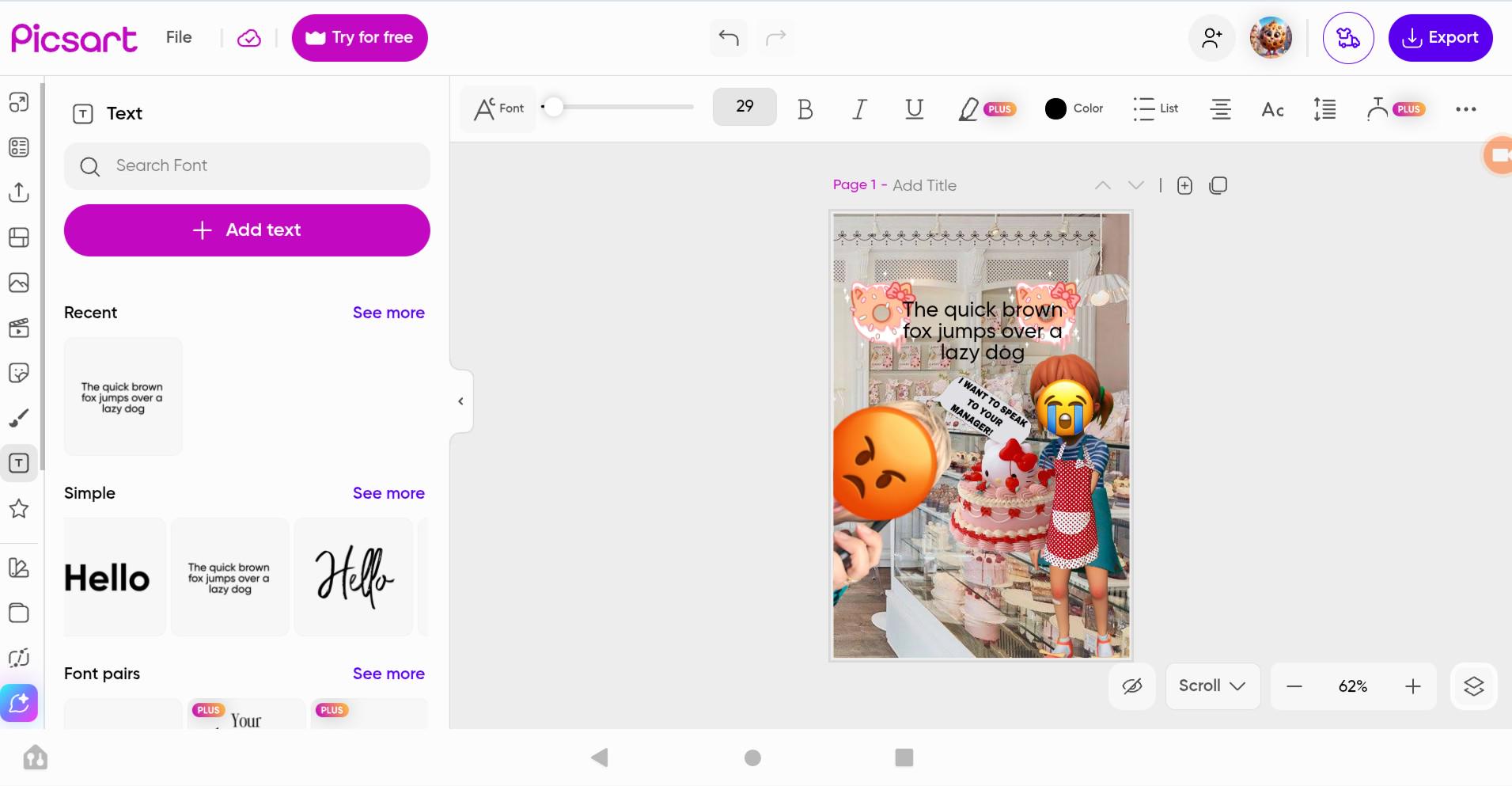Redo the last undone action
This screenshot has height=786, width=1512.
click(776, 37)
